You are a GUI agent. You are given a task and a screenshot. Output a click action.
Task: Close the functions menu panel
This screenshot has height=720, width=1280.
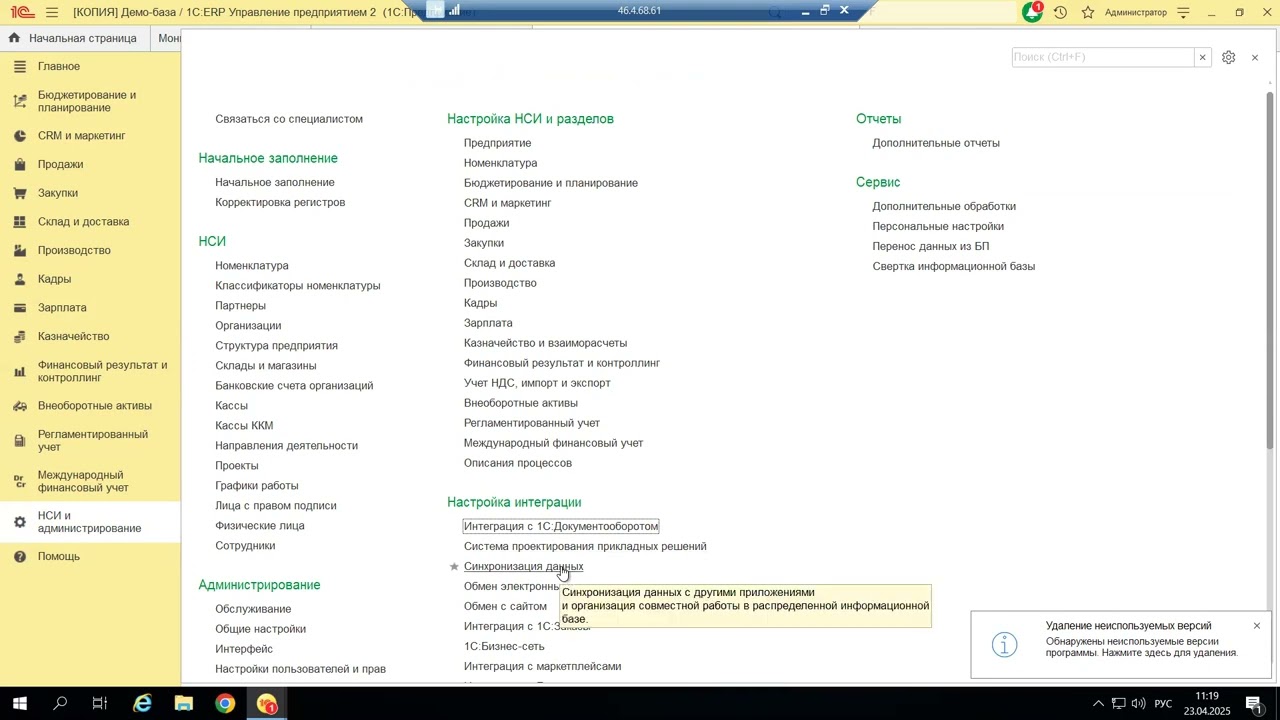click(x=1255, y=57)
